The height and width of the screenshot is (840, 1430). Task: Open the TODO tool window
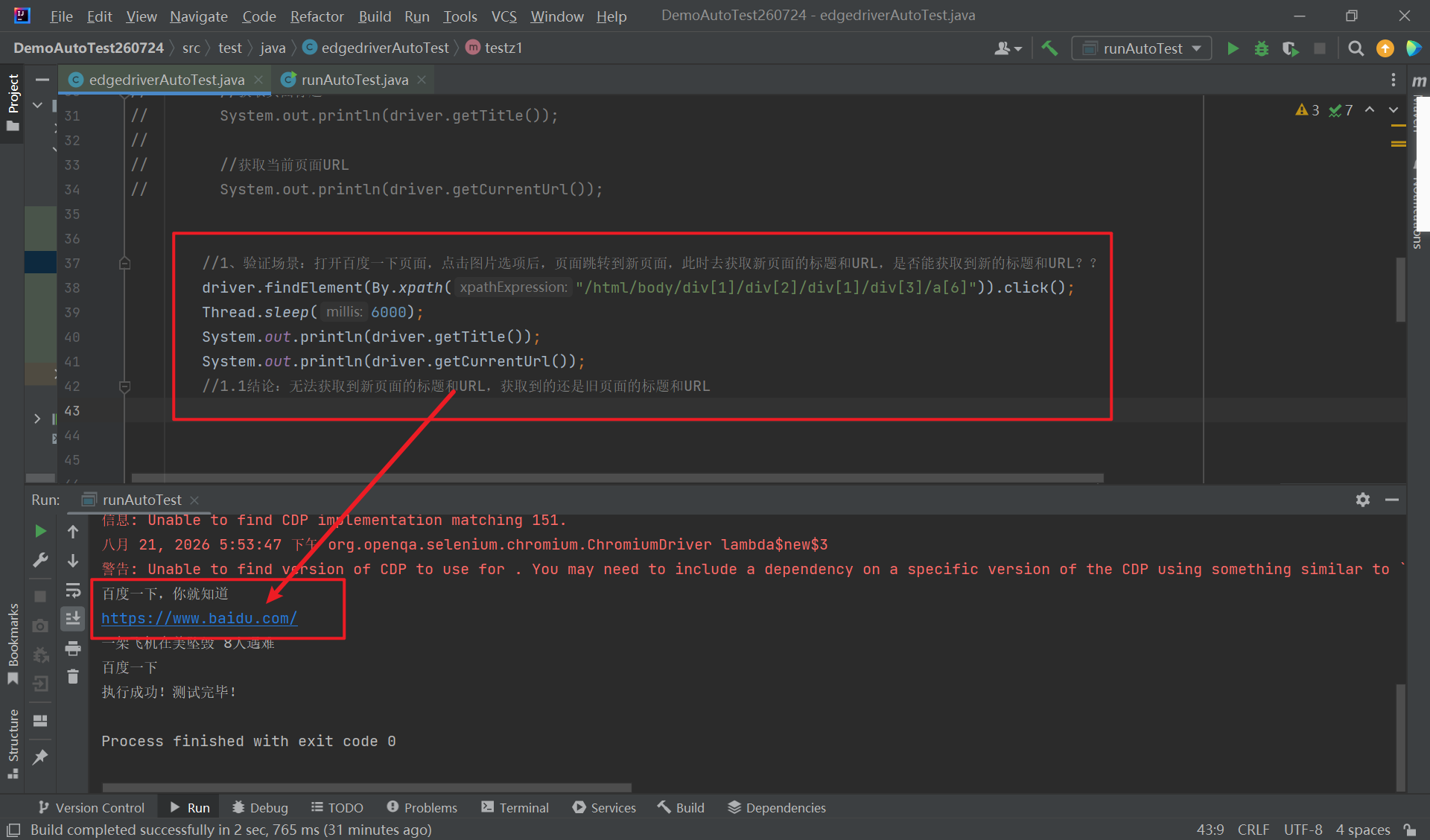coord(337,807)
